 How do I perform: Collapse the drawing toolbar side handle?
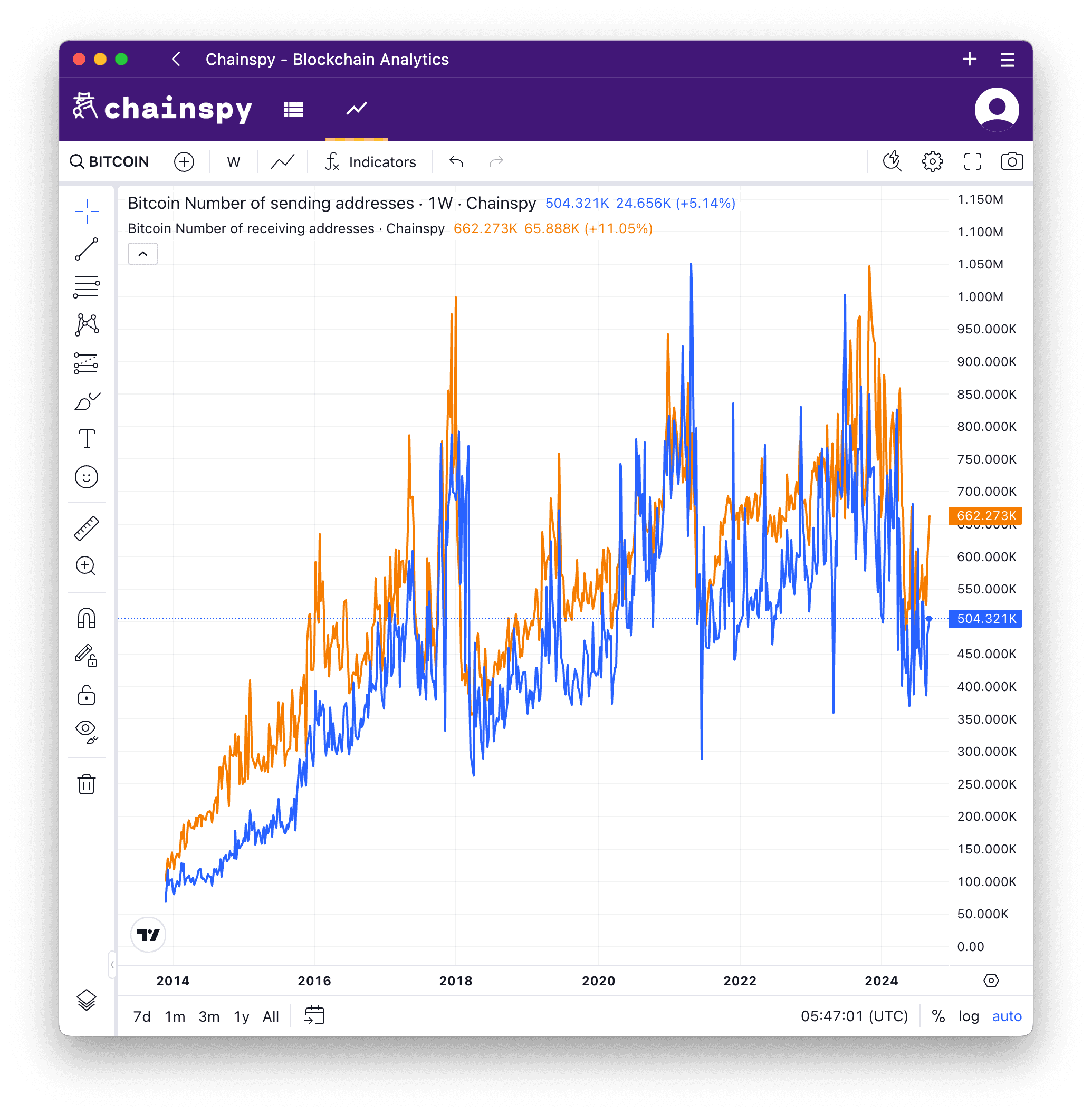click(112, 965)
